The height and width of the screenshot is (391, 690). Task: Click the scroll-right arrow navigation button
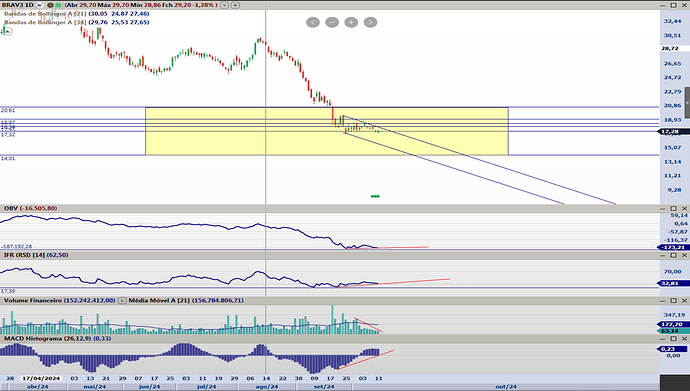click(371, 22)
